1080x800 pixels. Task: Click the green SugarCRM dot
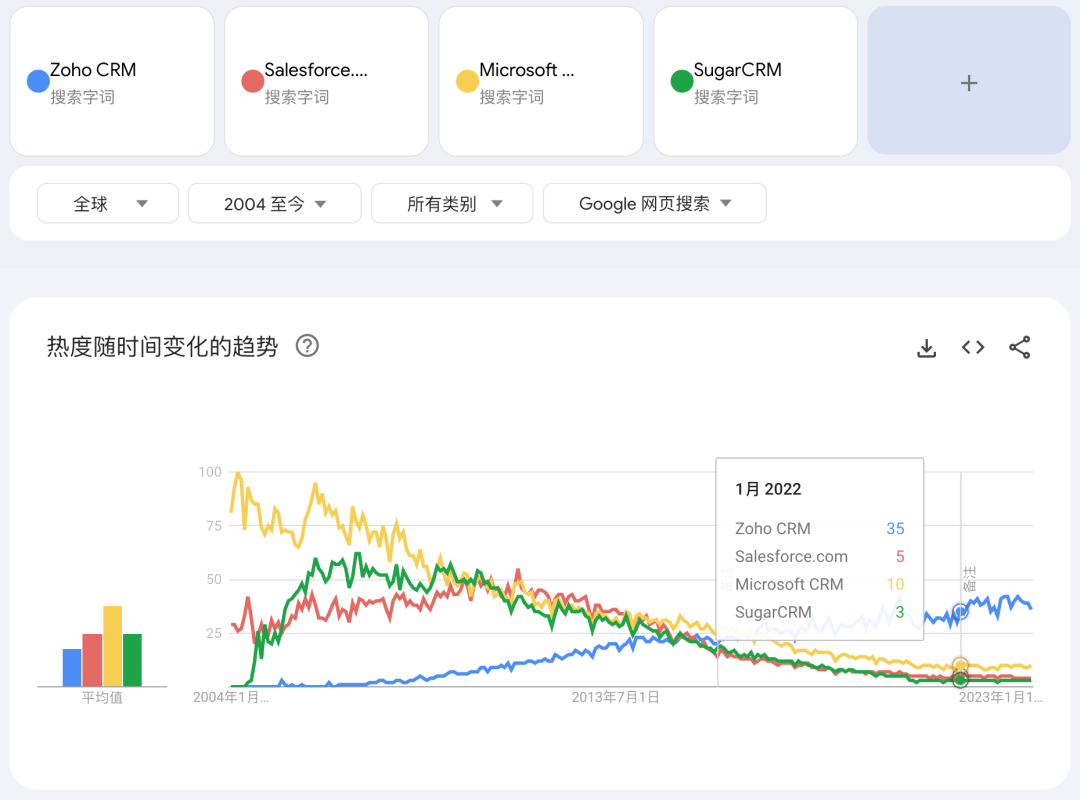682,81
